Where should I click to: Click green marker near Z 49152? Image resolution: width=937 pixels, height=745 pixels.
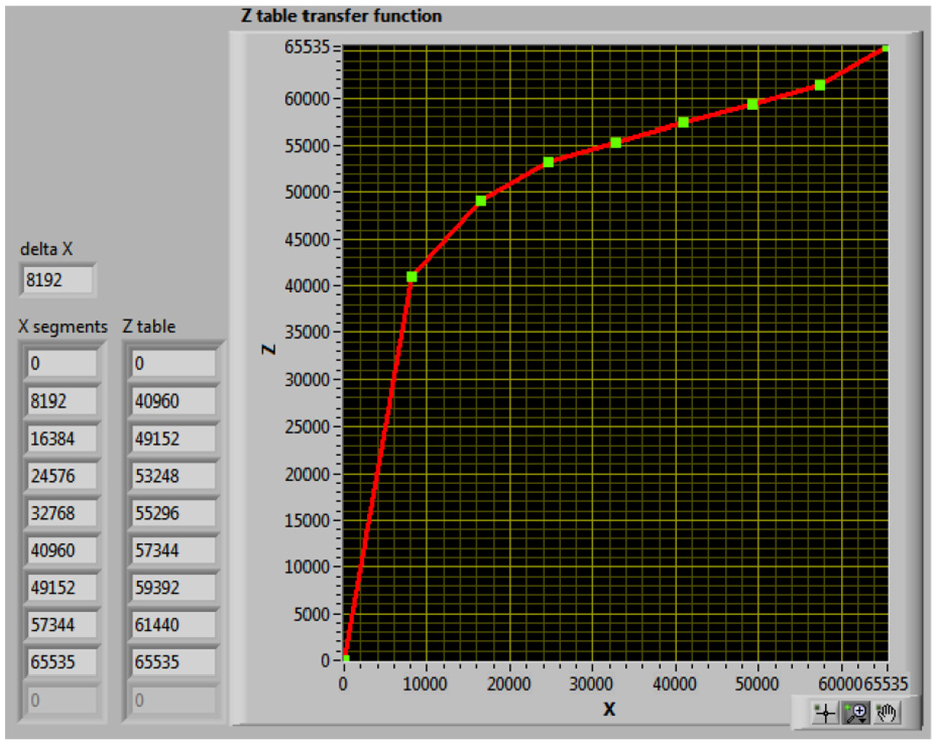[x=481, y=201]
